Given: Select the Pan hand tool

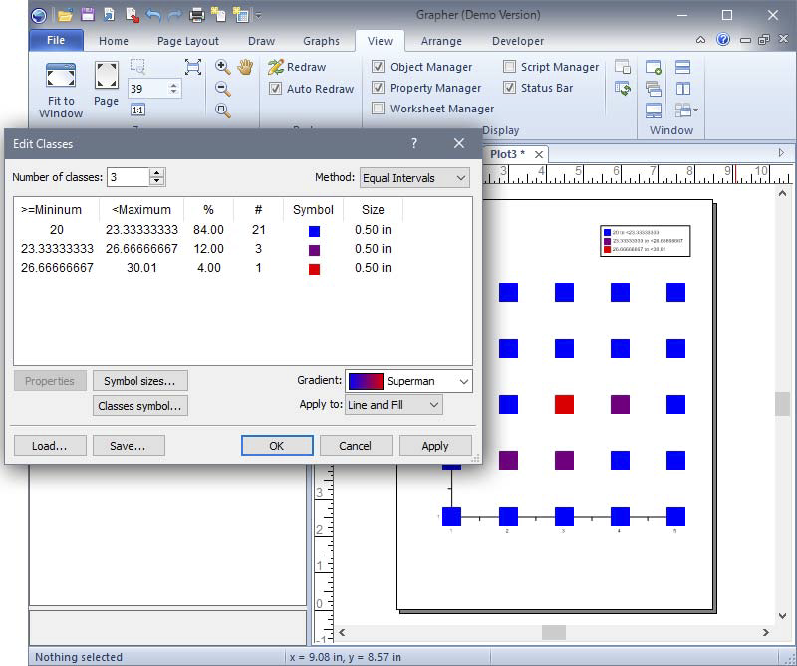Looking at the screenshot, I should 244,67.
